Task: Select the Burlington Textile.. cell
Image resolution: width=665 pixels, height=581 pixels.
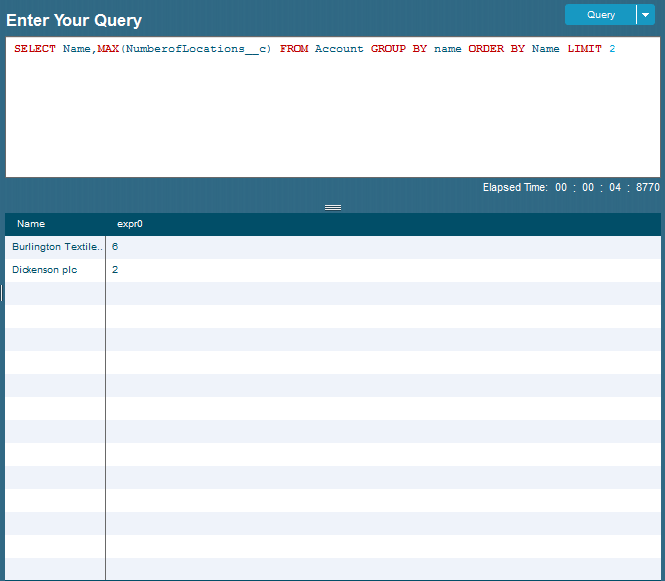Action: pos(55,247)
